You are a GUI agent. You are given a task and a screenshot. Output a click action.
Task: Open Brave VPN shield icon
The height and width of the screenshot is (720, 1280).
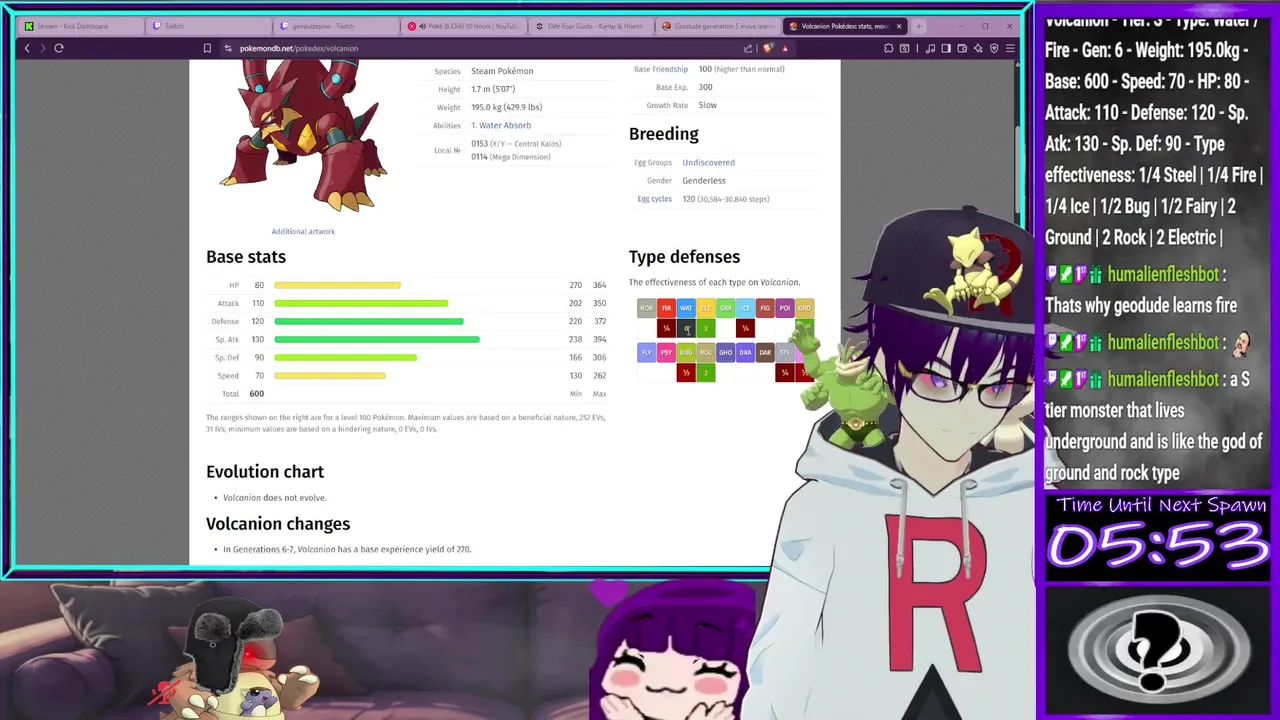994,48
